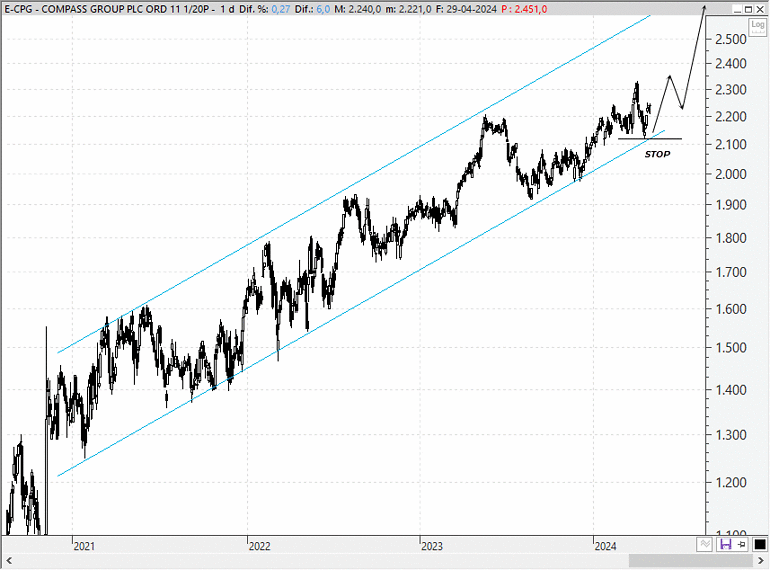Click the 1.200 price axis label
The width and height of the screenshot is (770, 570).
(731, 483)
